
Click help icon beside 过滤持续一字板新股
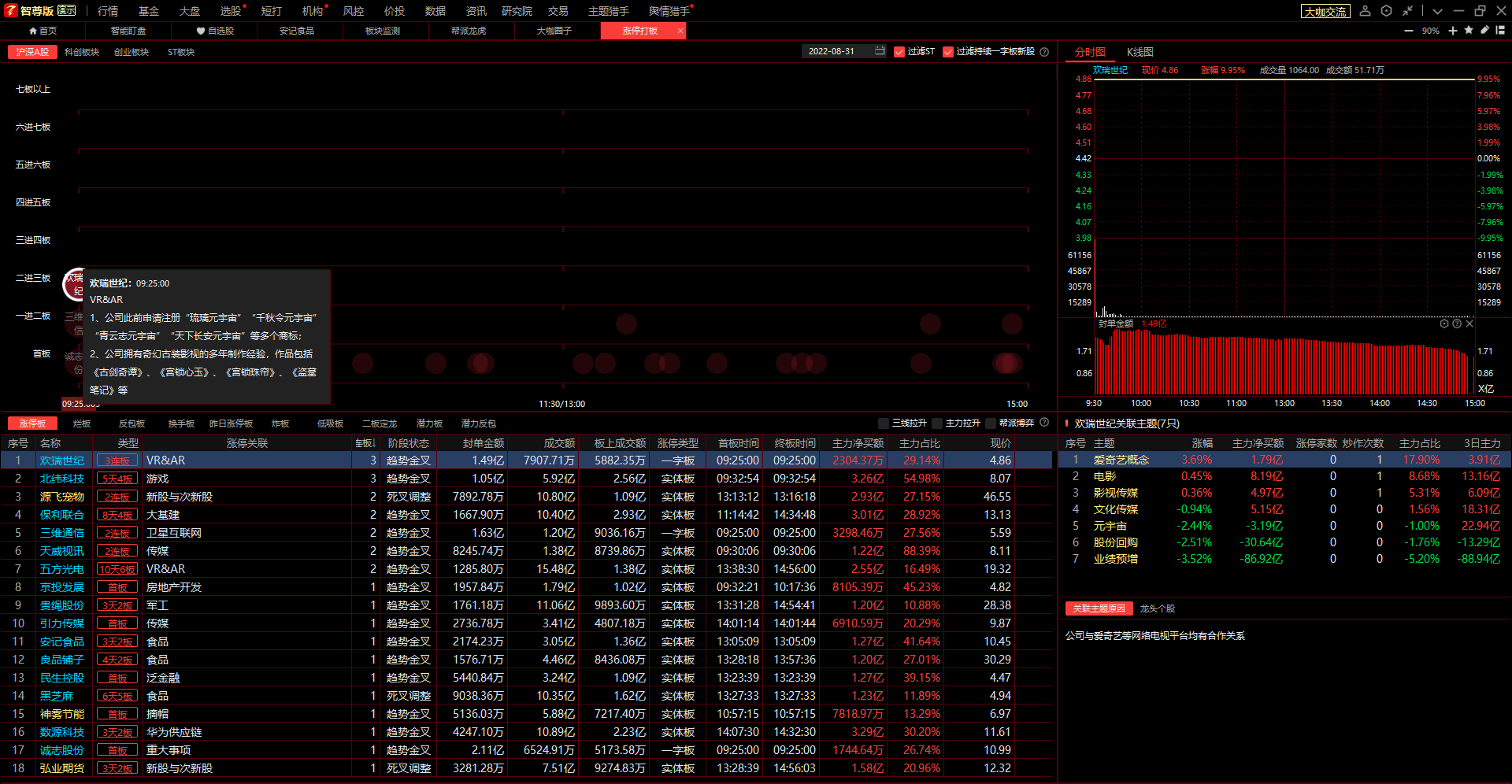[1044, 52]
